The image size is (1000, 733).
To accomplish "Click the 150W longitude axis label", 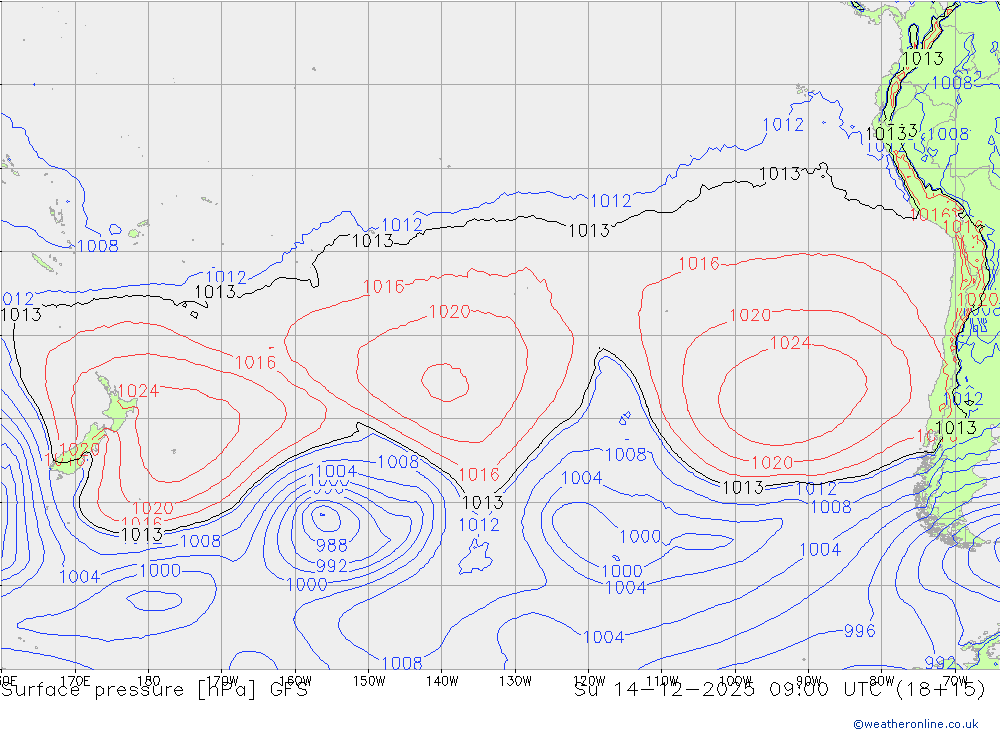I will click(x=369, y=681).
